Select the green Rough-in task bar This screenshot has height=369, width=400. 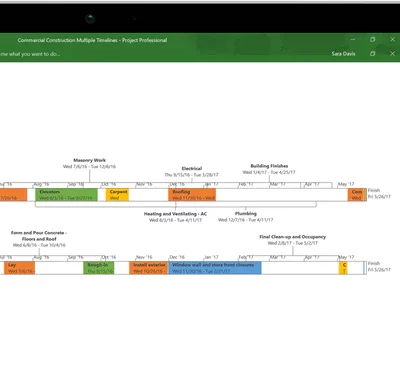pyautogui.click(x=99, y=268)
